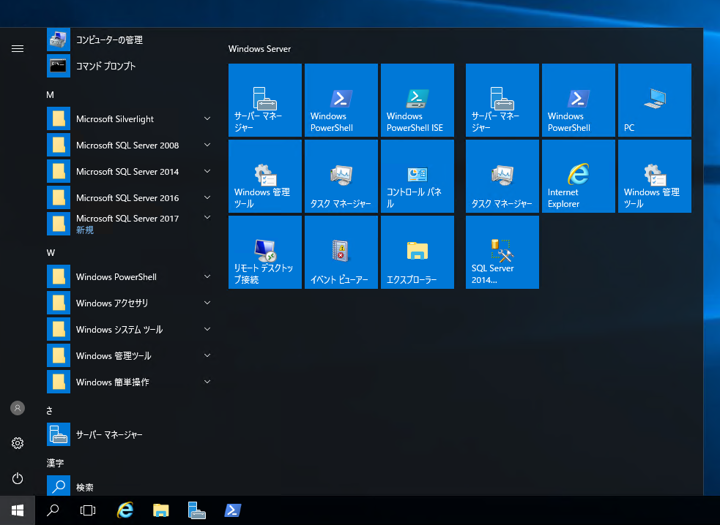Open the Windows PowerShell tile left of PowerShell ISE

click(341, 100)
